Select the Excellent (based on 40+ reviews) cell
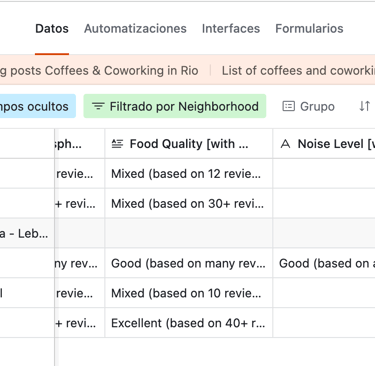This screenshot has width=375, height=366. pyautogui.click(x=189, y=323)
